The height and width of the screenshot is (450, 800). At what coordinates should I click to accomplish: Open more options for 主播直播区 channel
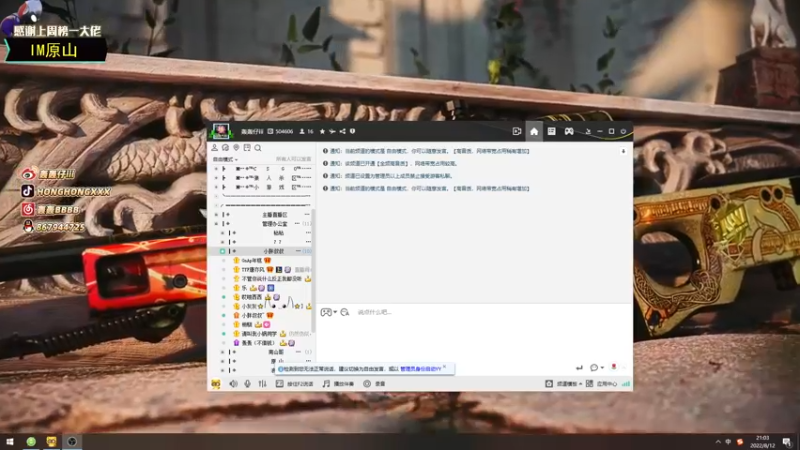coord(307,214)
